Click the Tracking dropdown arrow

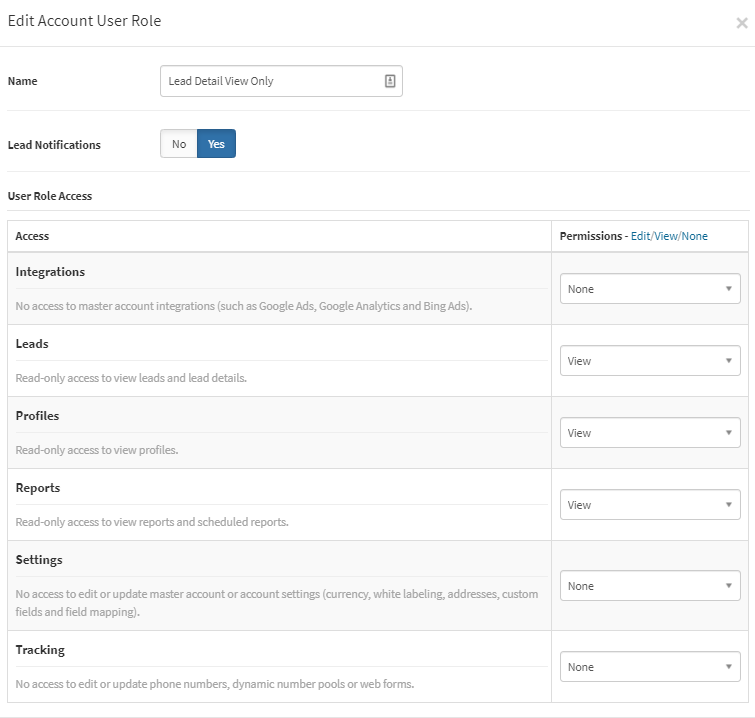coord(729,666)
